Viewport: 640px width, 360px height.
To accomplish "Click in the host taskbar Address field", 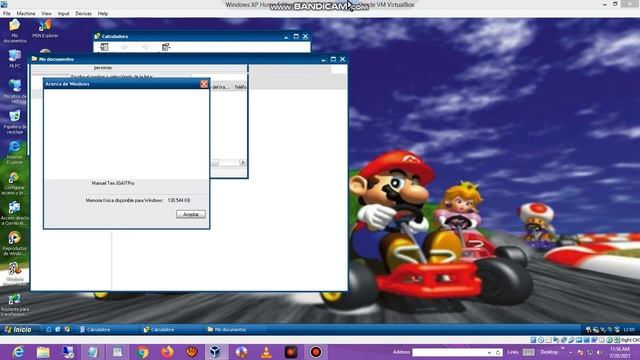I will click(449, 352).
